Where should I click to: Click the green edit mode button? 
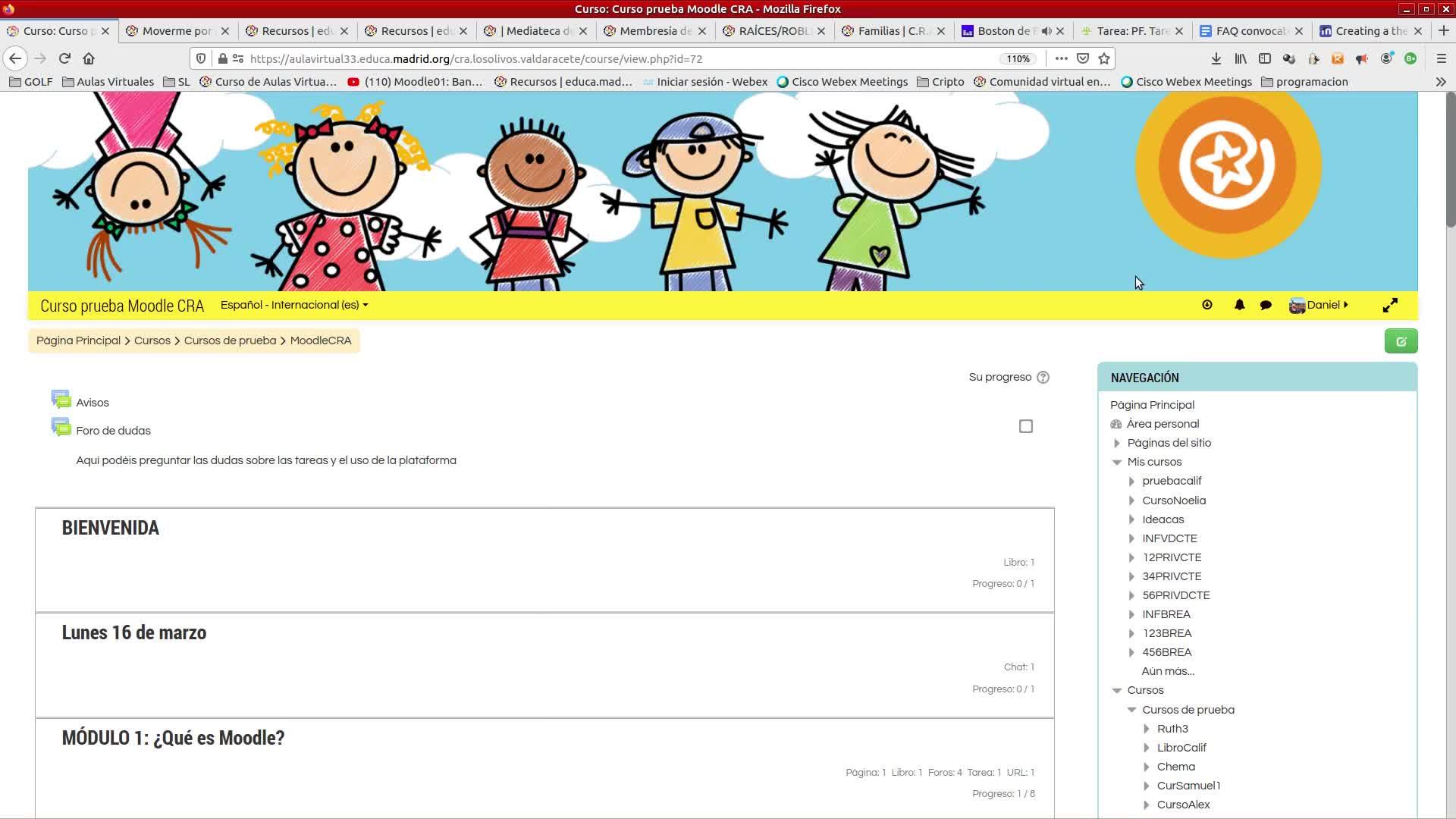tap(1401, 341)
